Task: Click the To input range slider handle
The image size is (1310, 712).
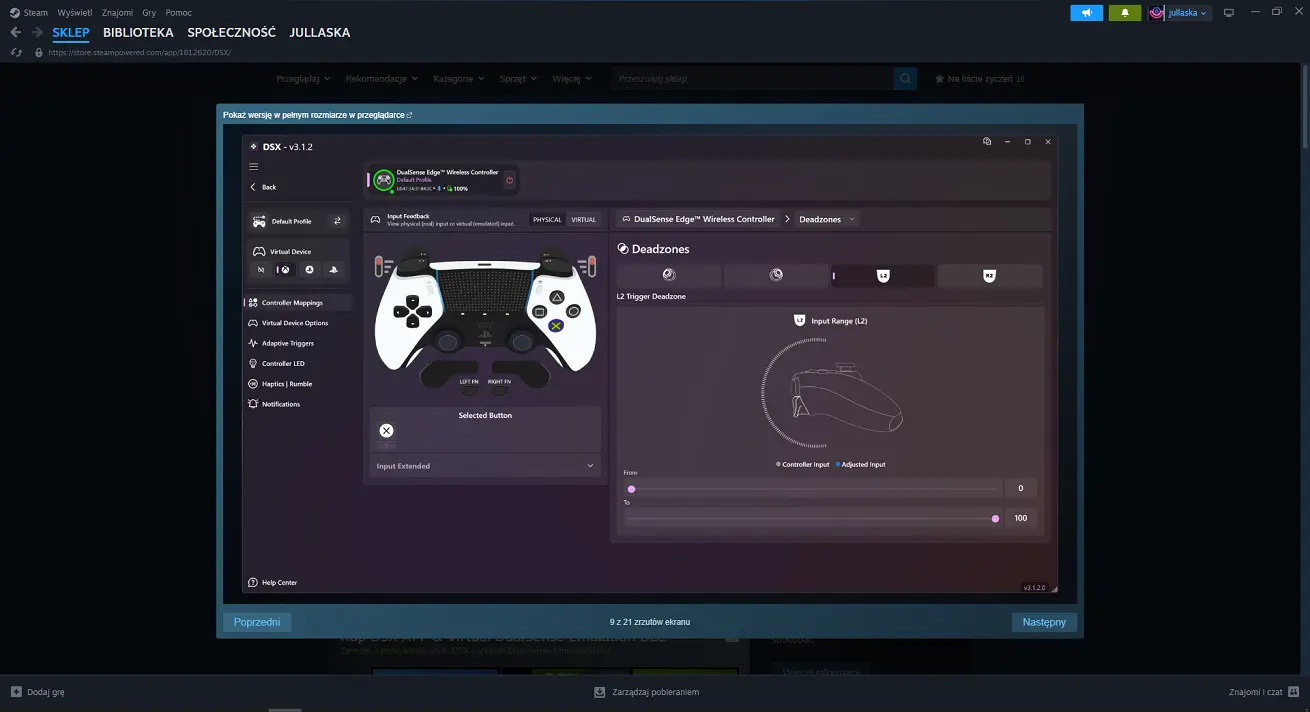Action: [995, 518]
